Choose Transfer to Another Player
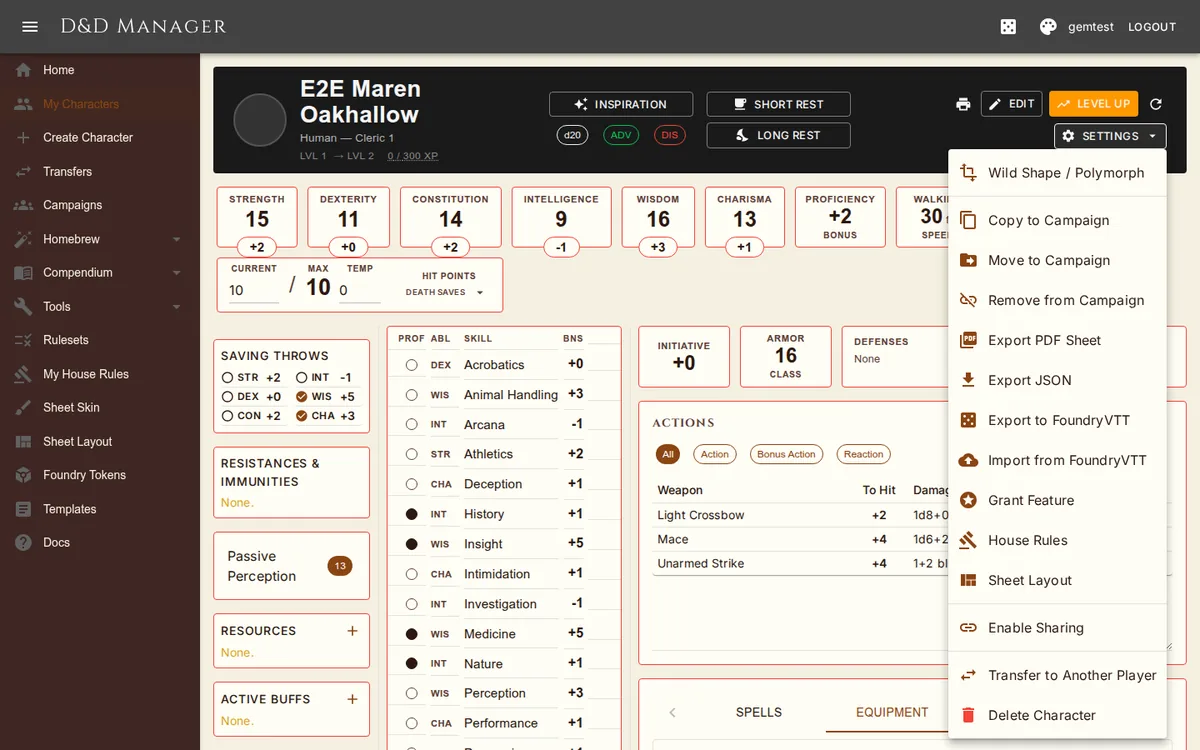Image resolution: width=1200 pixels, height=750 pixels. 1057,676
